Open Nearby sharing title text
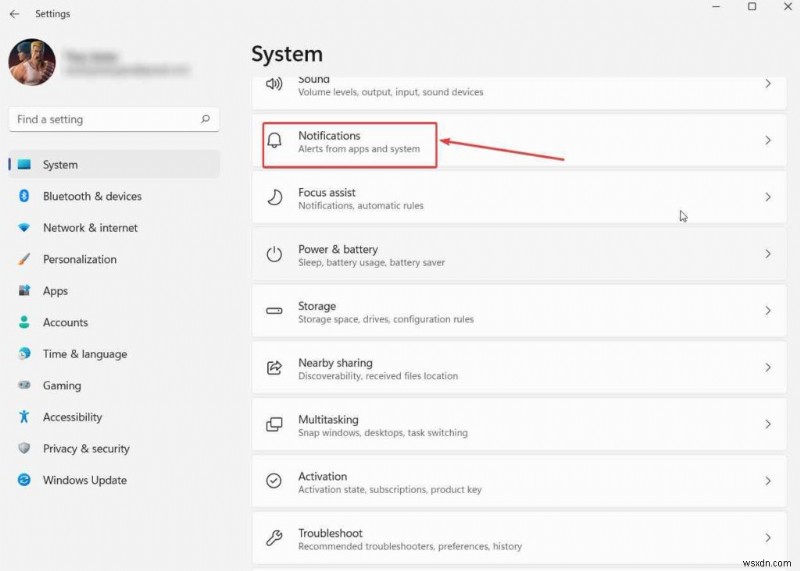Viewport: 800px width, 571px height. pos(335,363)
